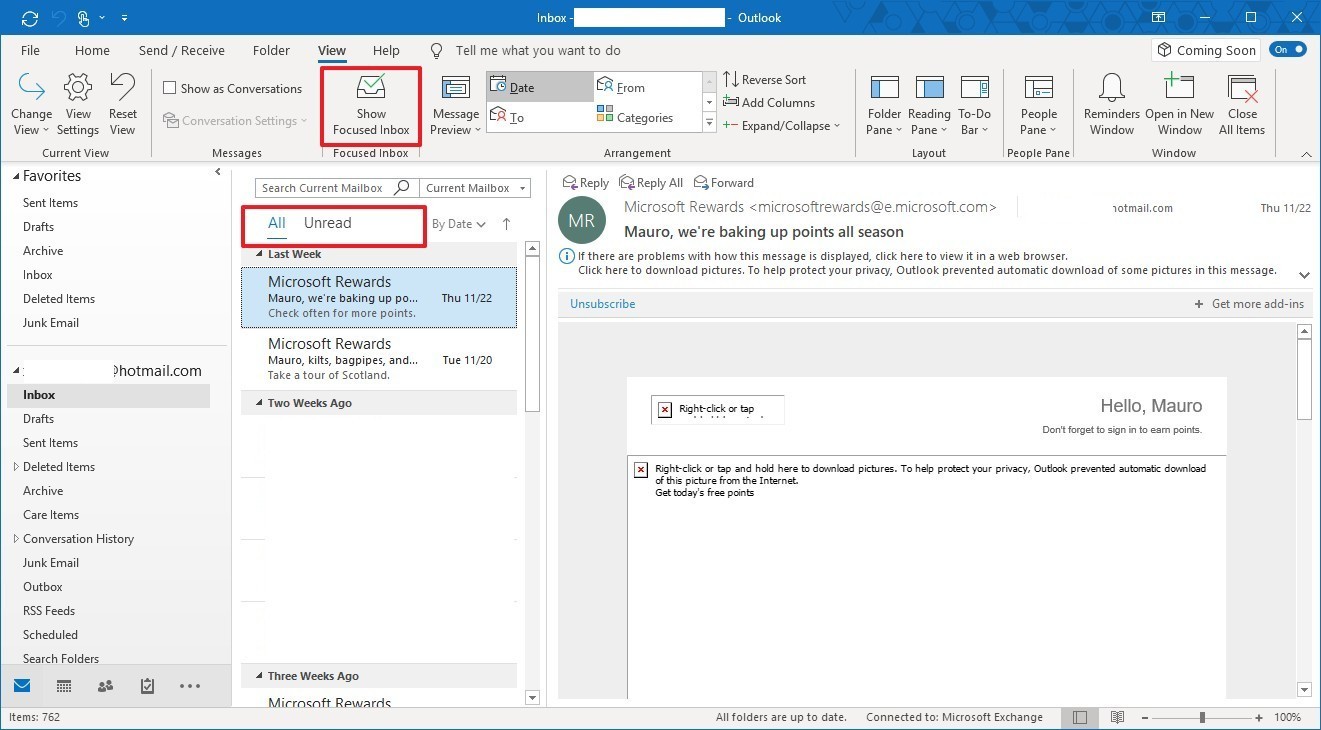This screenshot has width=1321, height=730.
Task: Click the Coming Soon button
Action: [x=1206, y=50]
